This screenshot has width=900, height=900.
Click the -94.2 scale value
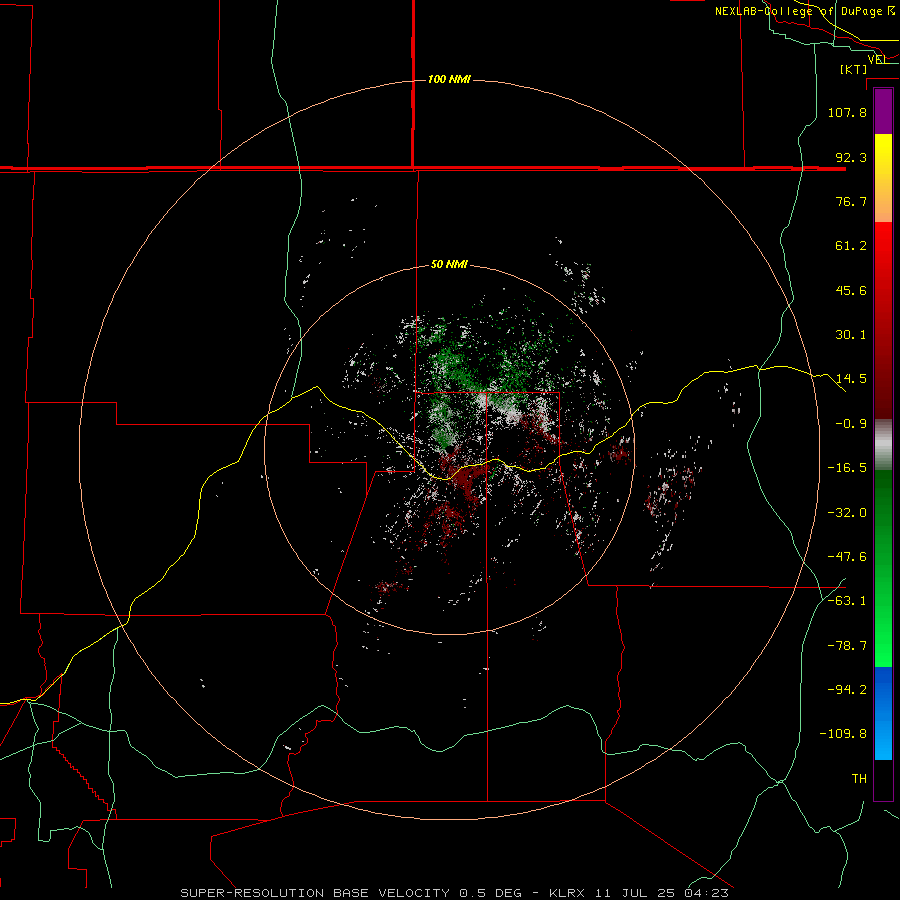pos(847,690)
